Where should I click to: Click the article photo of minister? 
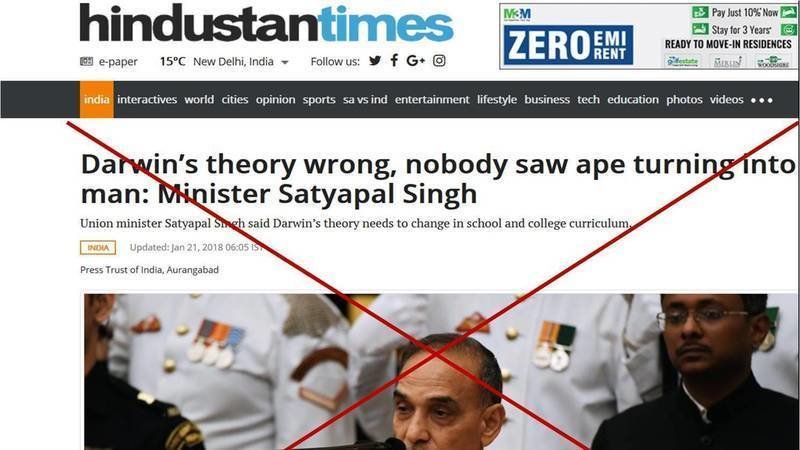(440, 371)
